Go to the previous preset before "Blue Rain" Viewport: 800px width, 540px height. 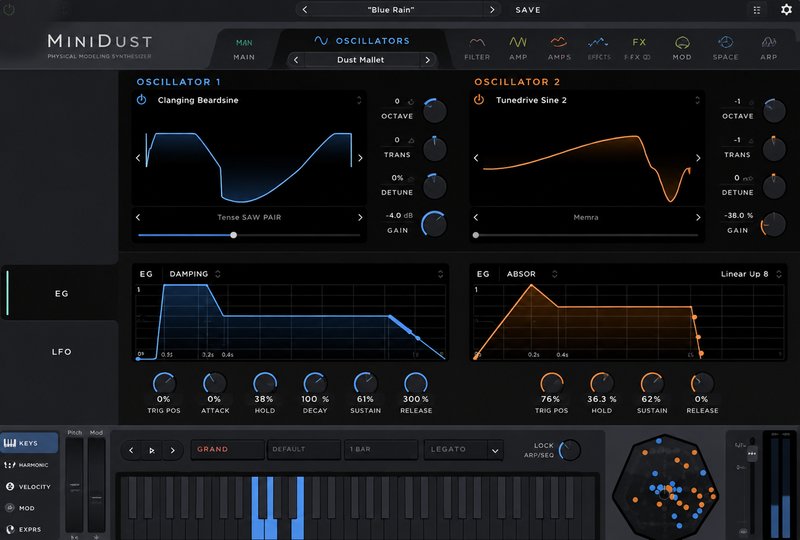click(305, 10)
